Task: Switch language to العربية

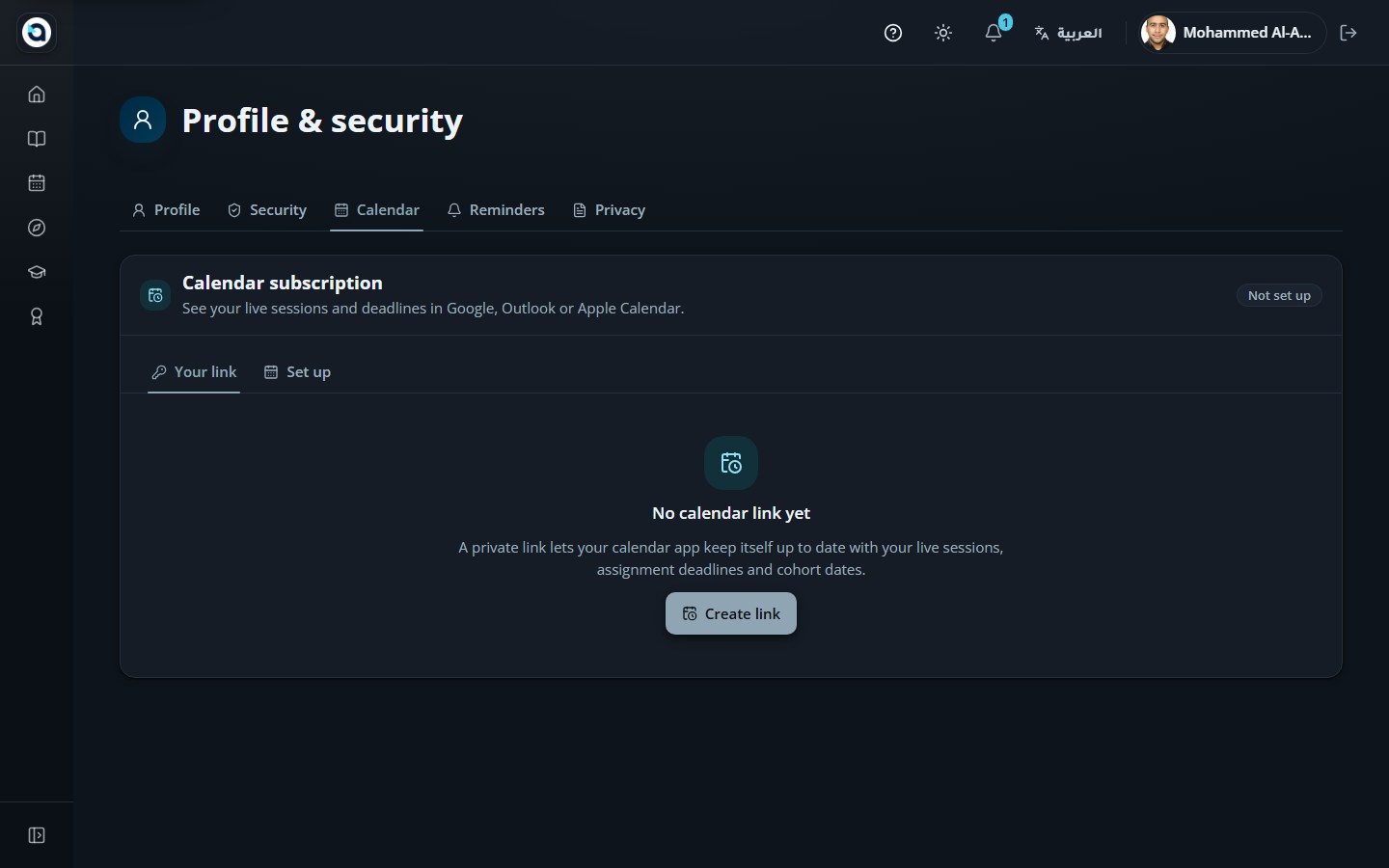Action: [x=1069, y=33]
